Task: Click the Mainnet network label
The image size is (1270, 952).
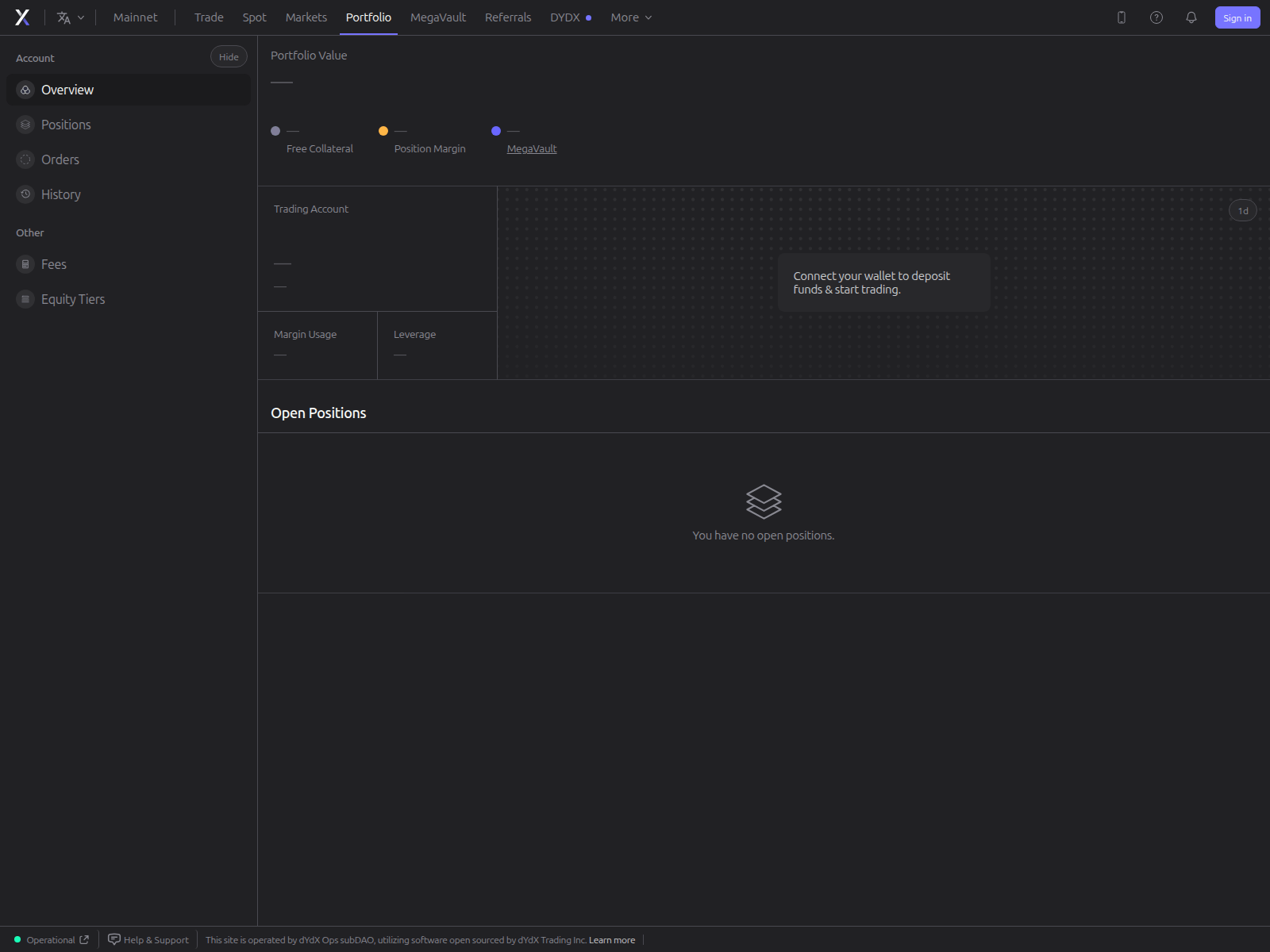Action: [135, 17]
